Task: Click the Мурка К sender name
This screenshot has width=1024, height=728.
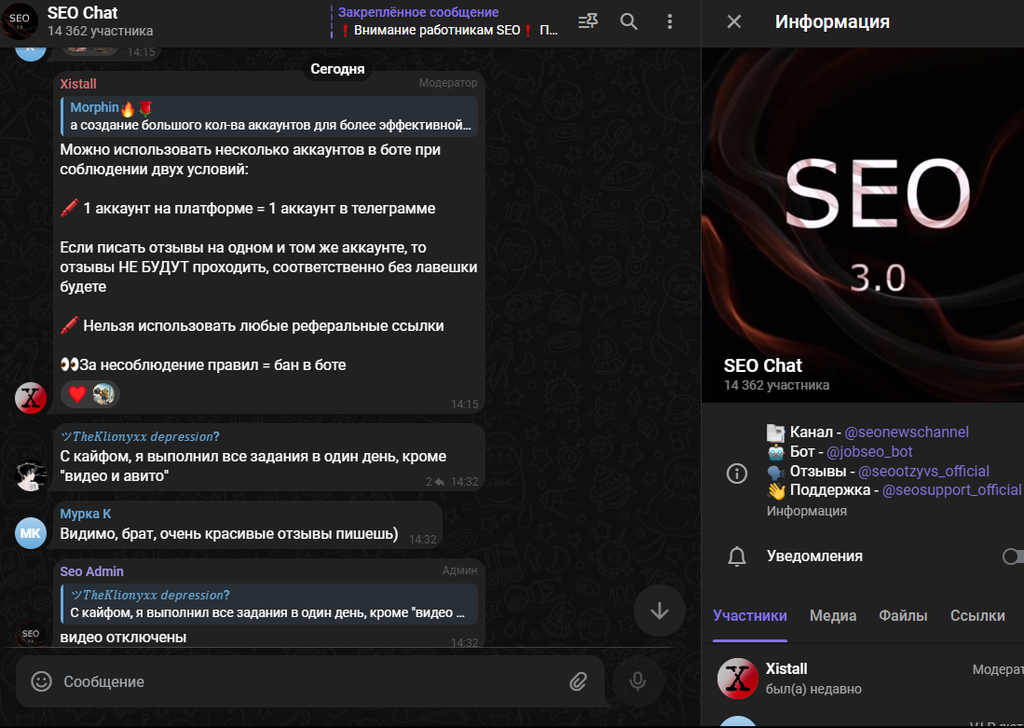Action: point(86,514)
